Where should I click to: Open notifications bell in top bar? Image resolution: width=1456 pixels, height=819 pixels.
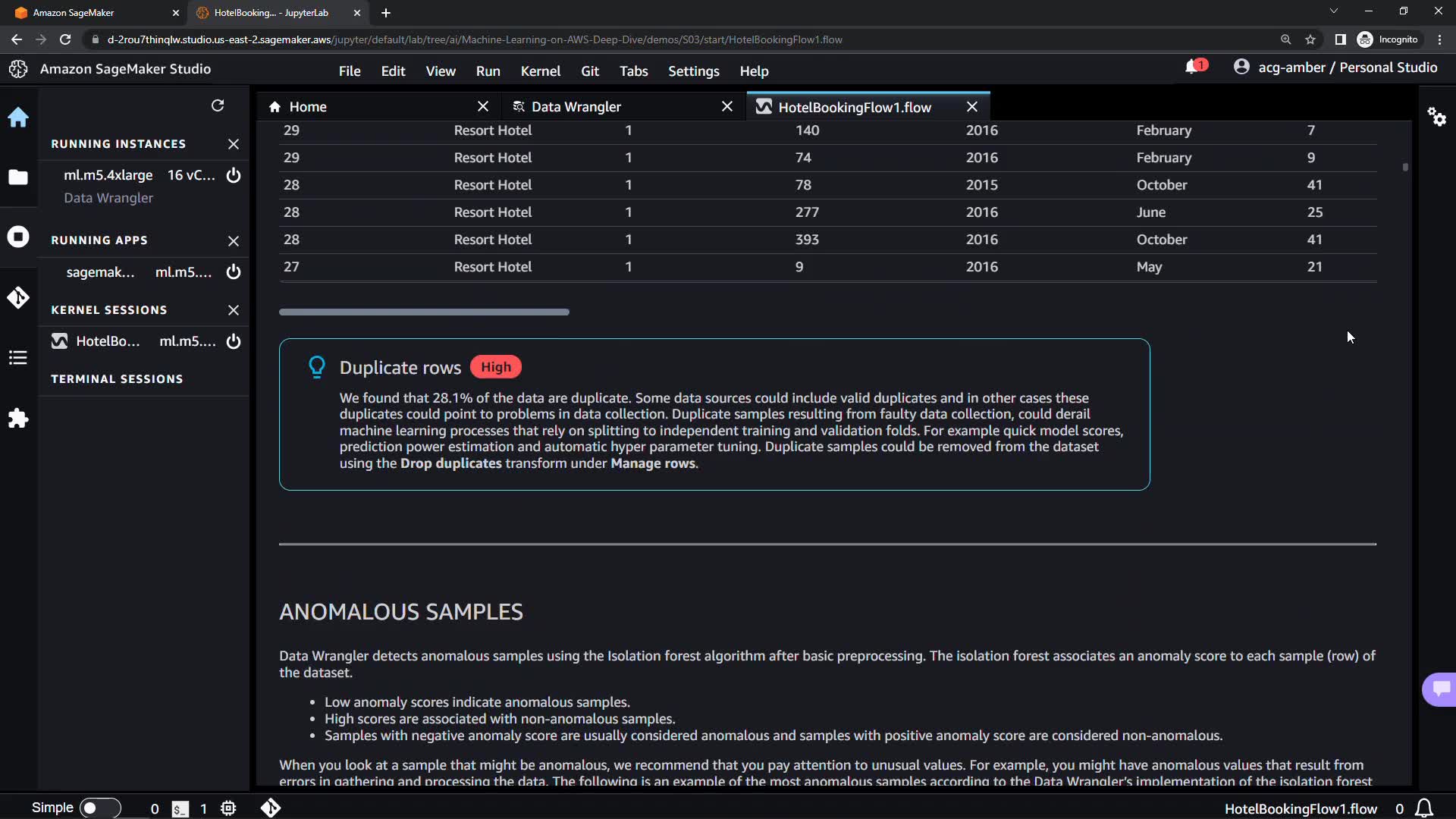pyautogui.click(x=1193, y=67)
